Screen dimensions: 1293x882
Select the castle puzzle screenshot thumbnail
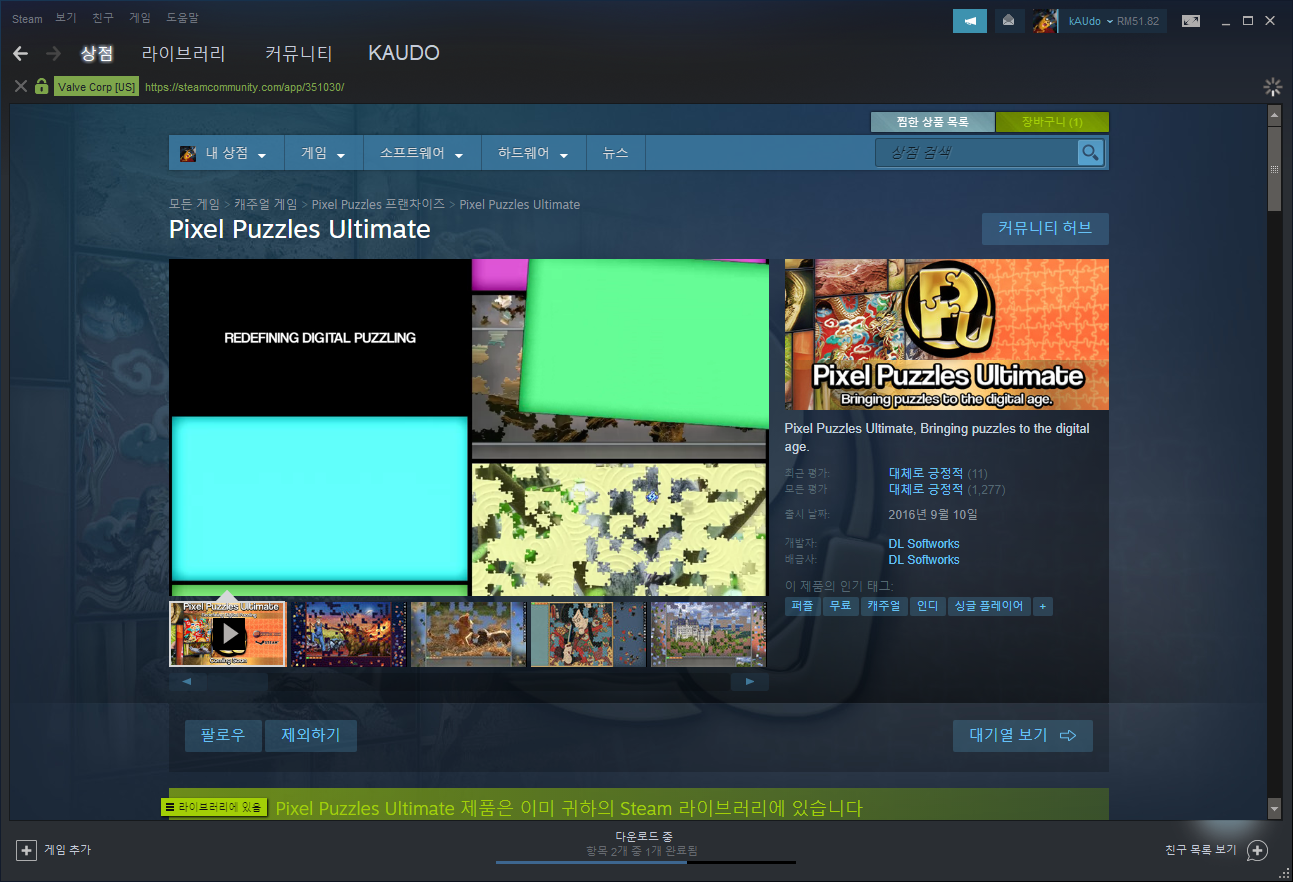(709, 633)
